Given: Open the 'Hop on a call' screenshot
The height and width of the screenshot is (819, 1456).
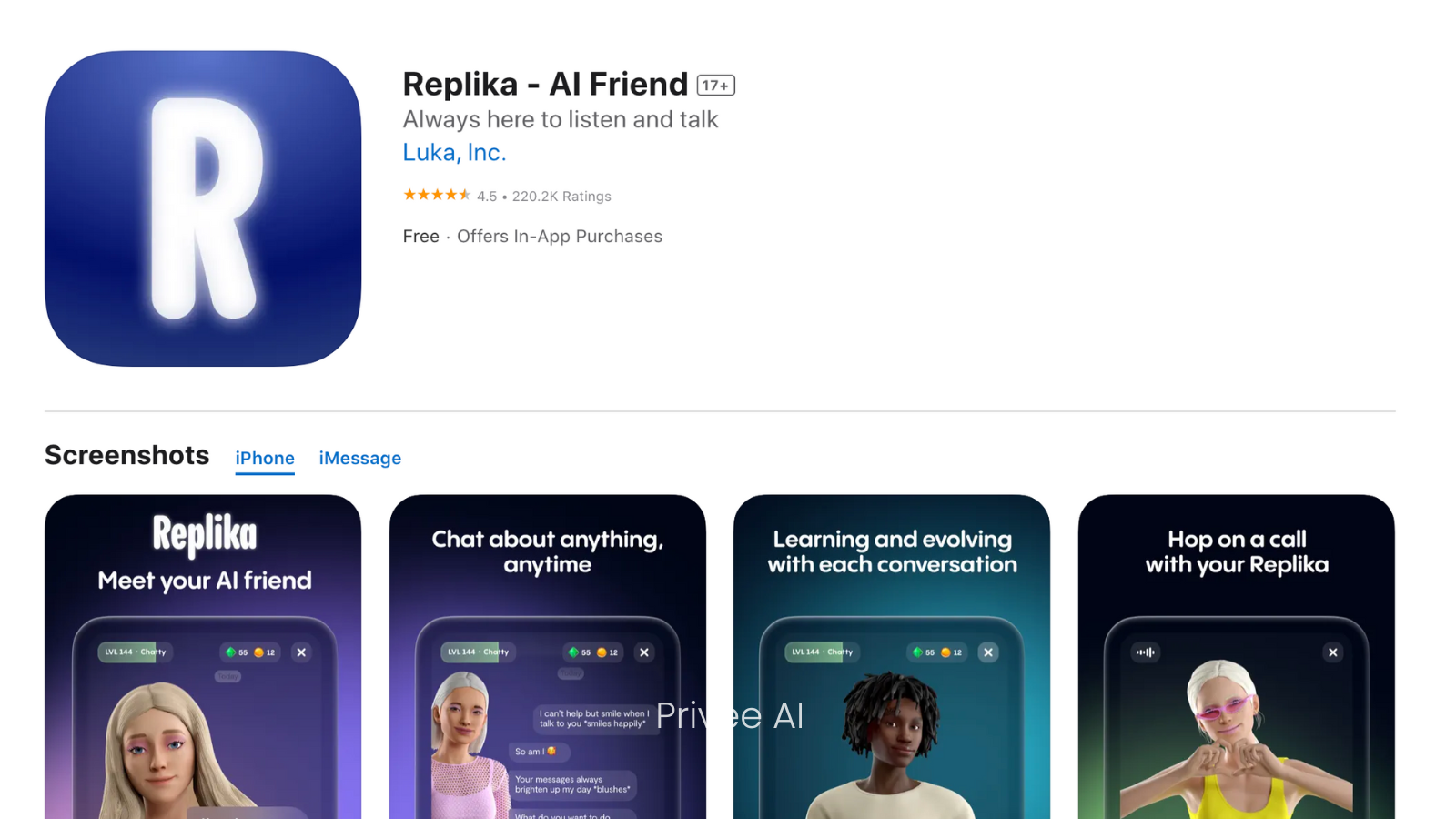Looking at the screenshot, I should [1236, 657].
